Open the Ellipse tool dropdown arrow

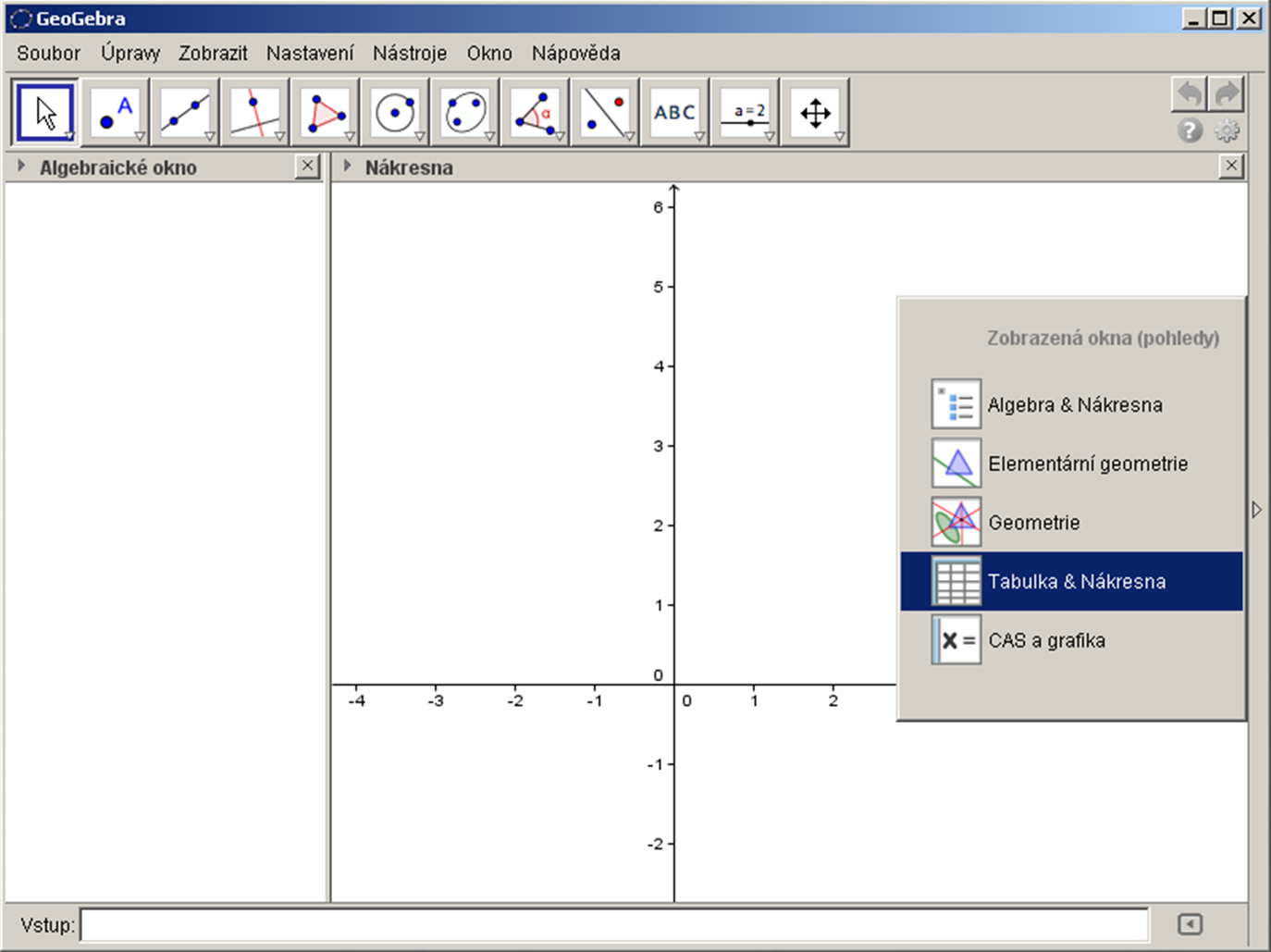(x=489, y=136)
